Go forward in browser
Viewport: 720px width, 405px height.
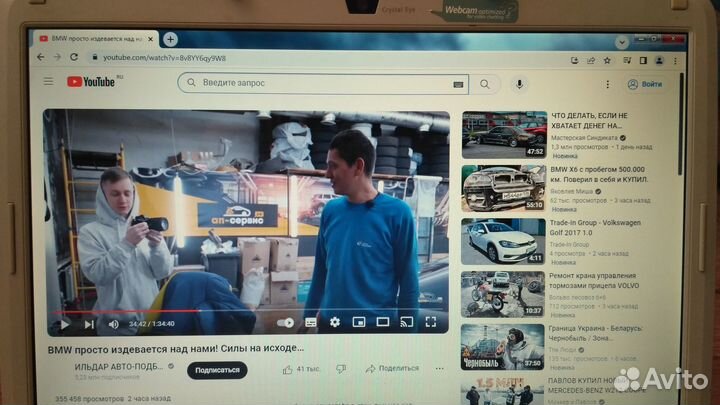[57, 57]
